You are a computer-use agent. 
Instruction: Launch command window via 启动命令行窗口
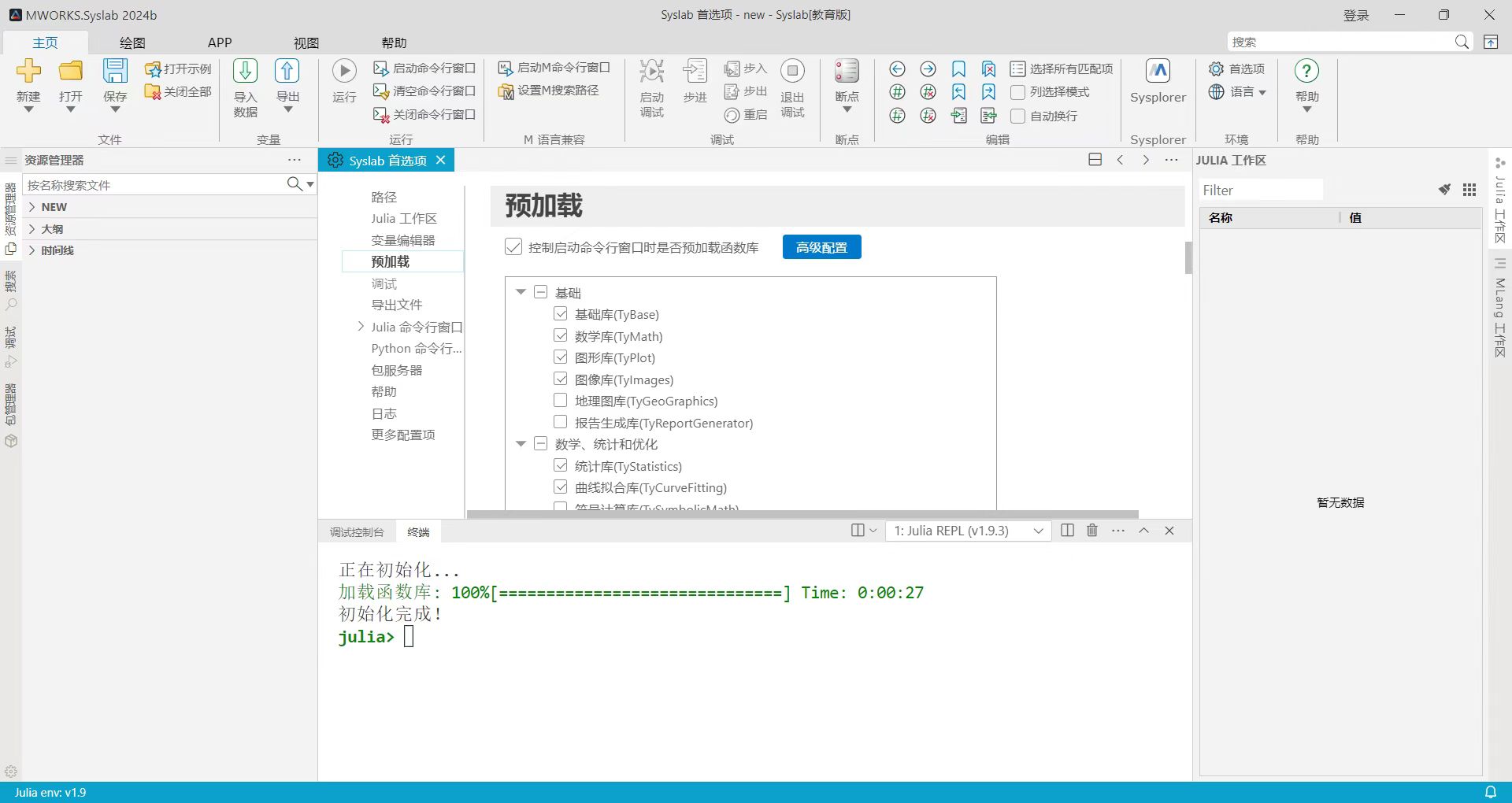point(424,68)
